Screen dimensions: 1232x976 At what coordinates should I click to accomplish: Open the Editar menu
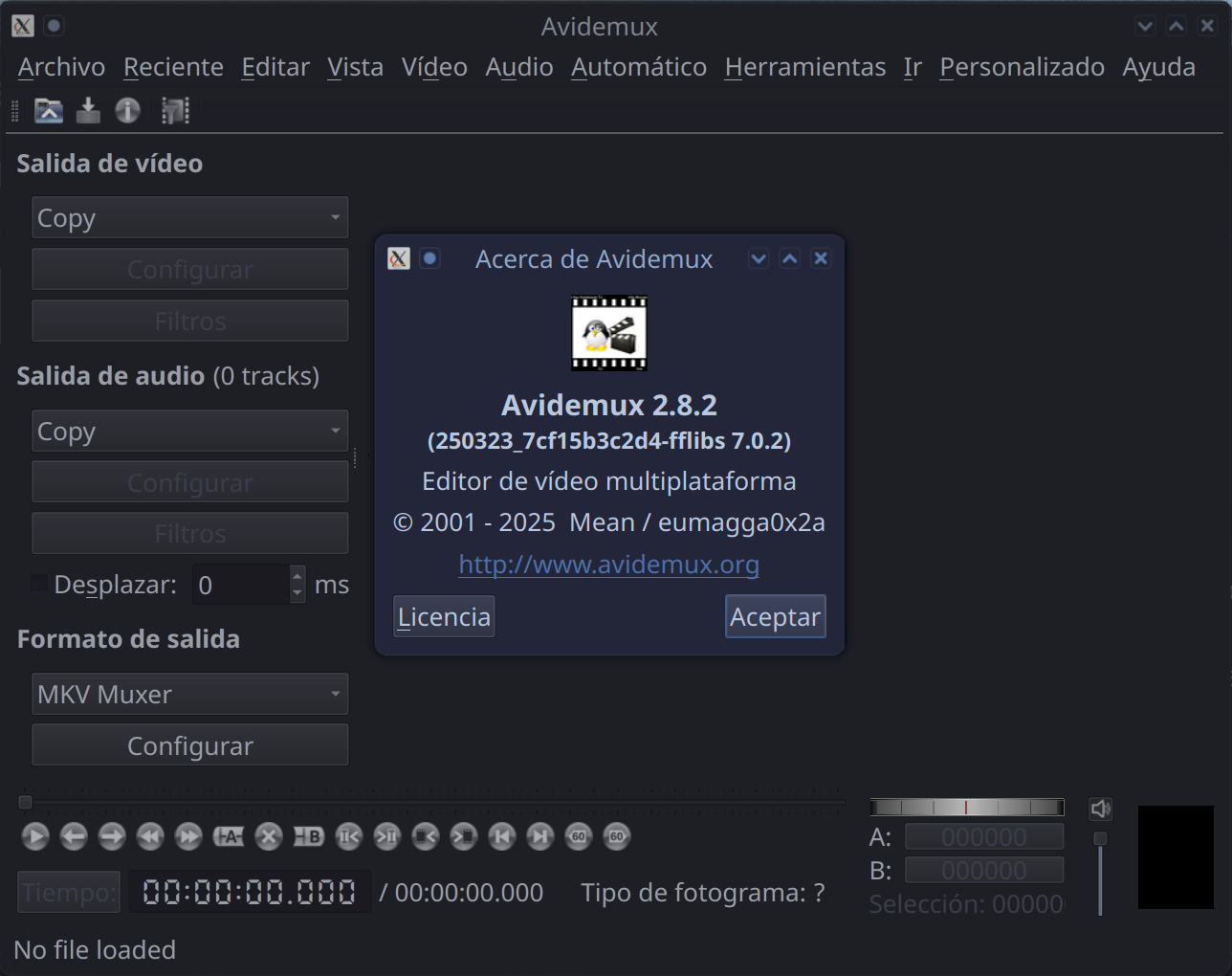[275, 67]
